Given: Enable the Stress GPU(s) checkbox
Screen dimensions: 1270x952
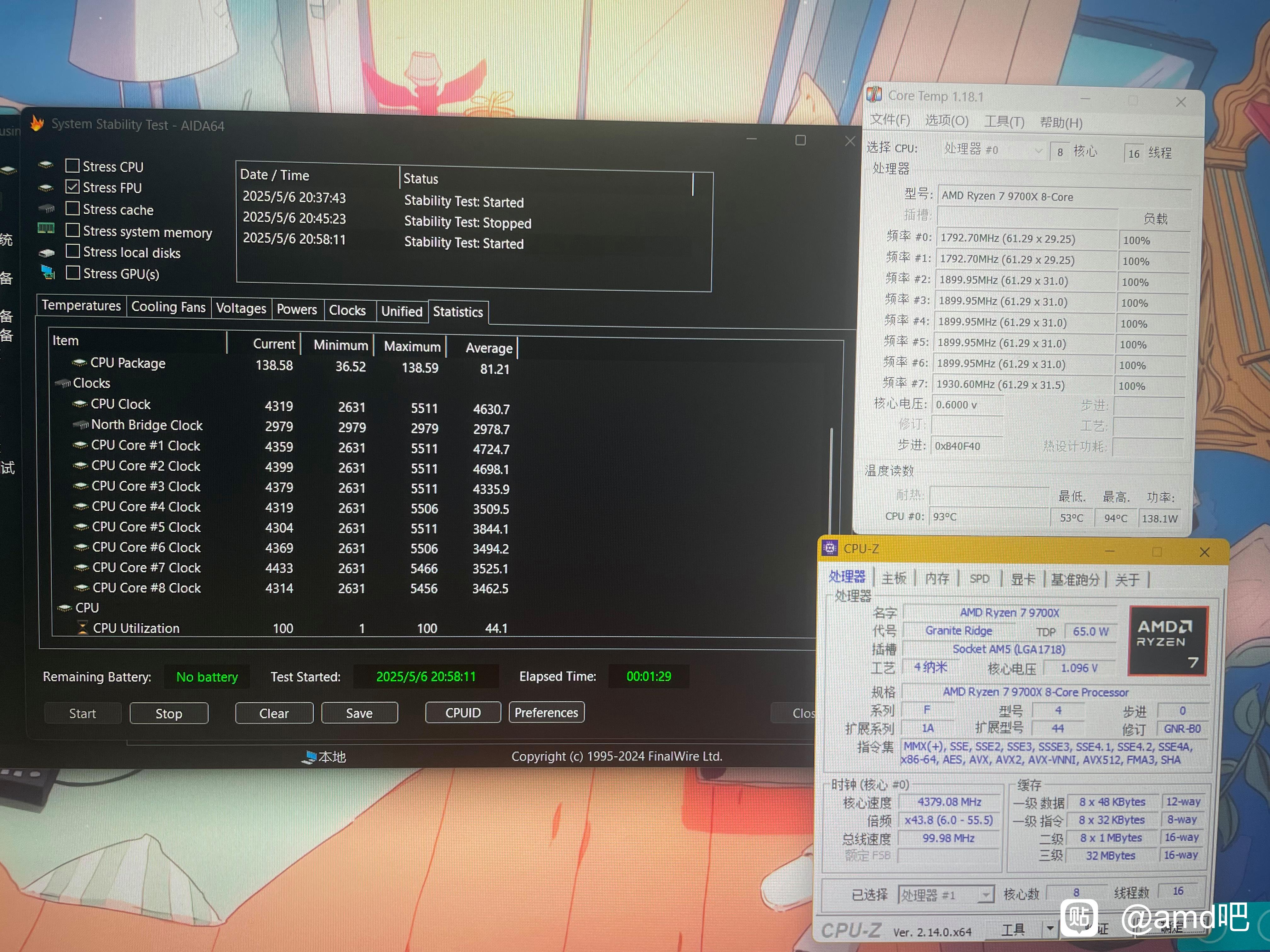Looking at the screenshot, I should (x=73, y=273).
